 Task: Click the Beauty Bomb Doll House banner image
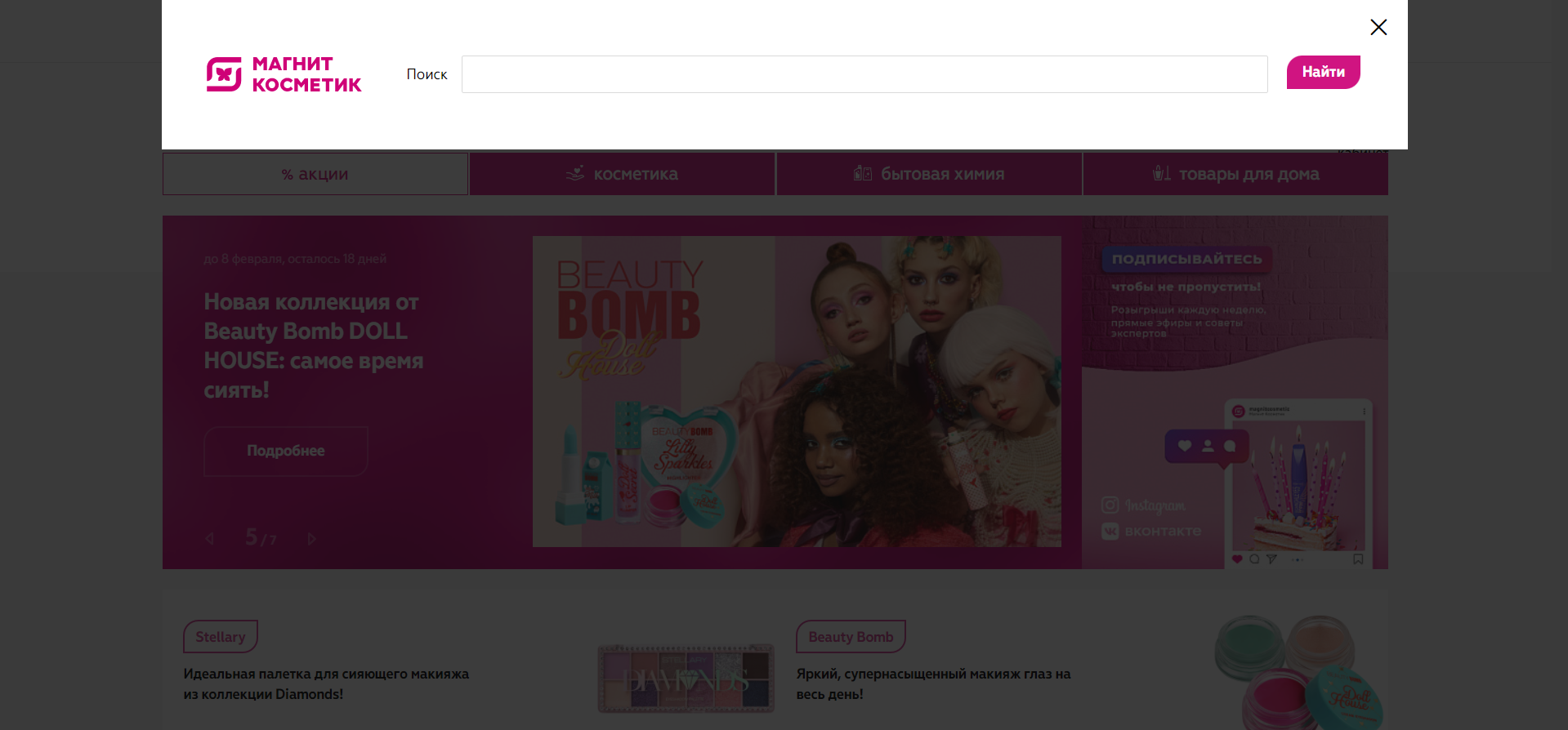click(797, 391)
